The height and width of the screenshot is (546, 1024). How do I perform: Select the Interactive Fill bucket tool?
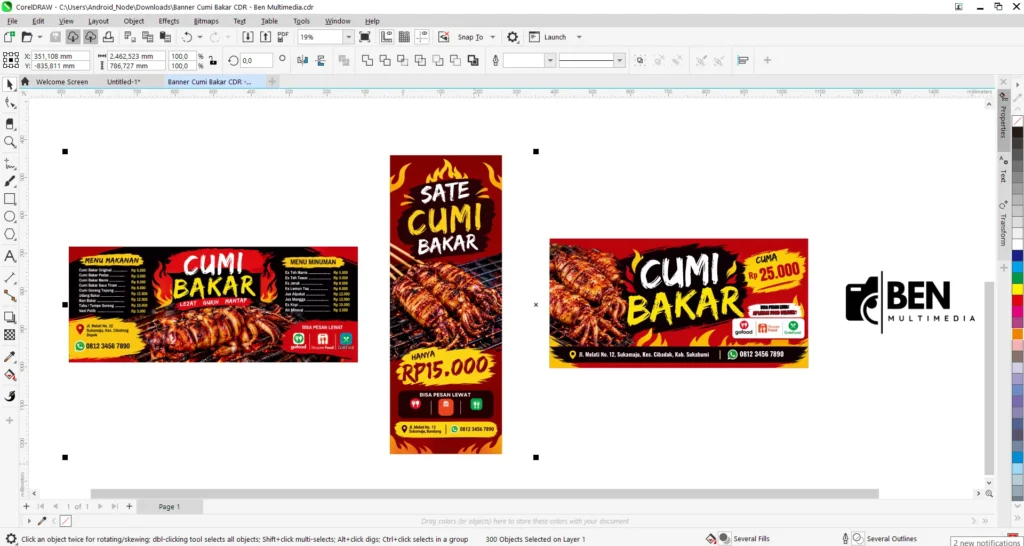(x=10, y=375)
